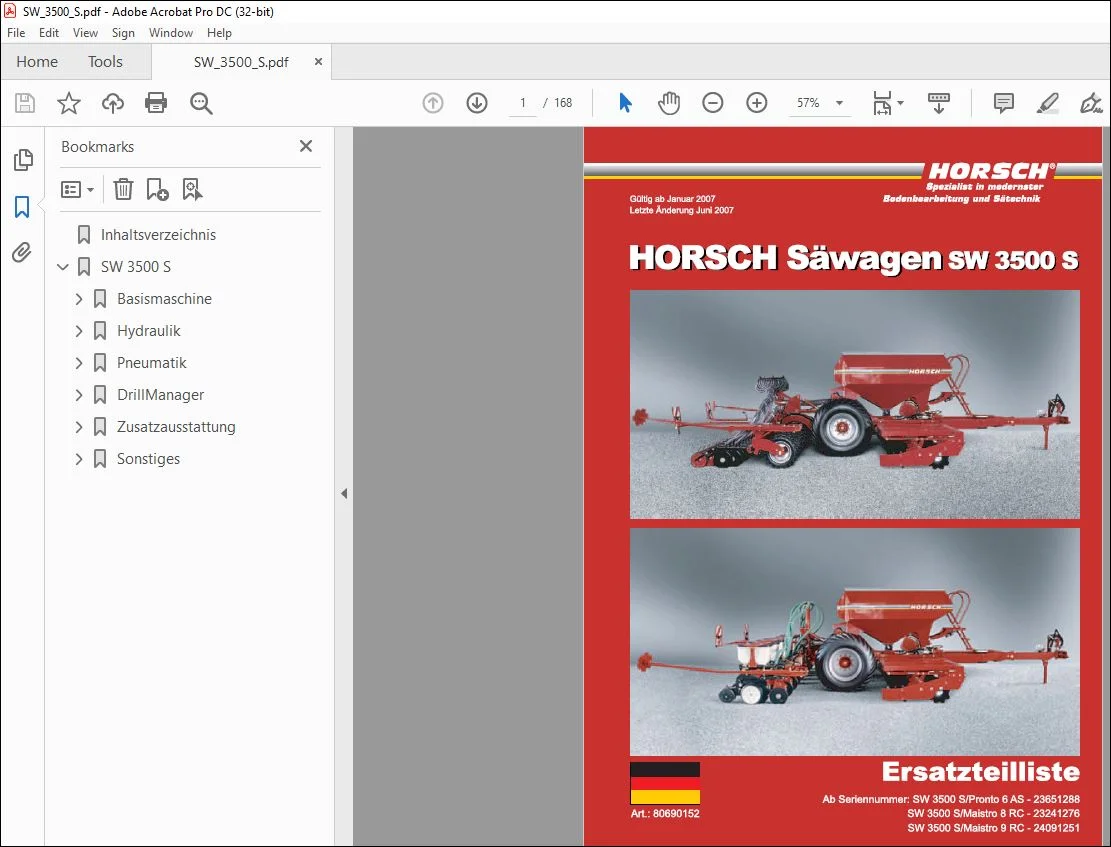The image size is (1111, 847).
Task: Select the Highlight text pen
Action: tap(1047, 103)
